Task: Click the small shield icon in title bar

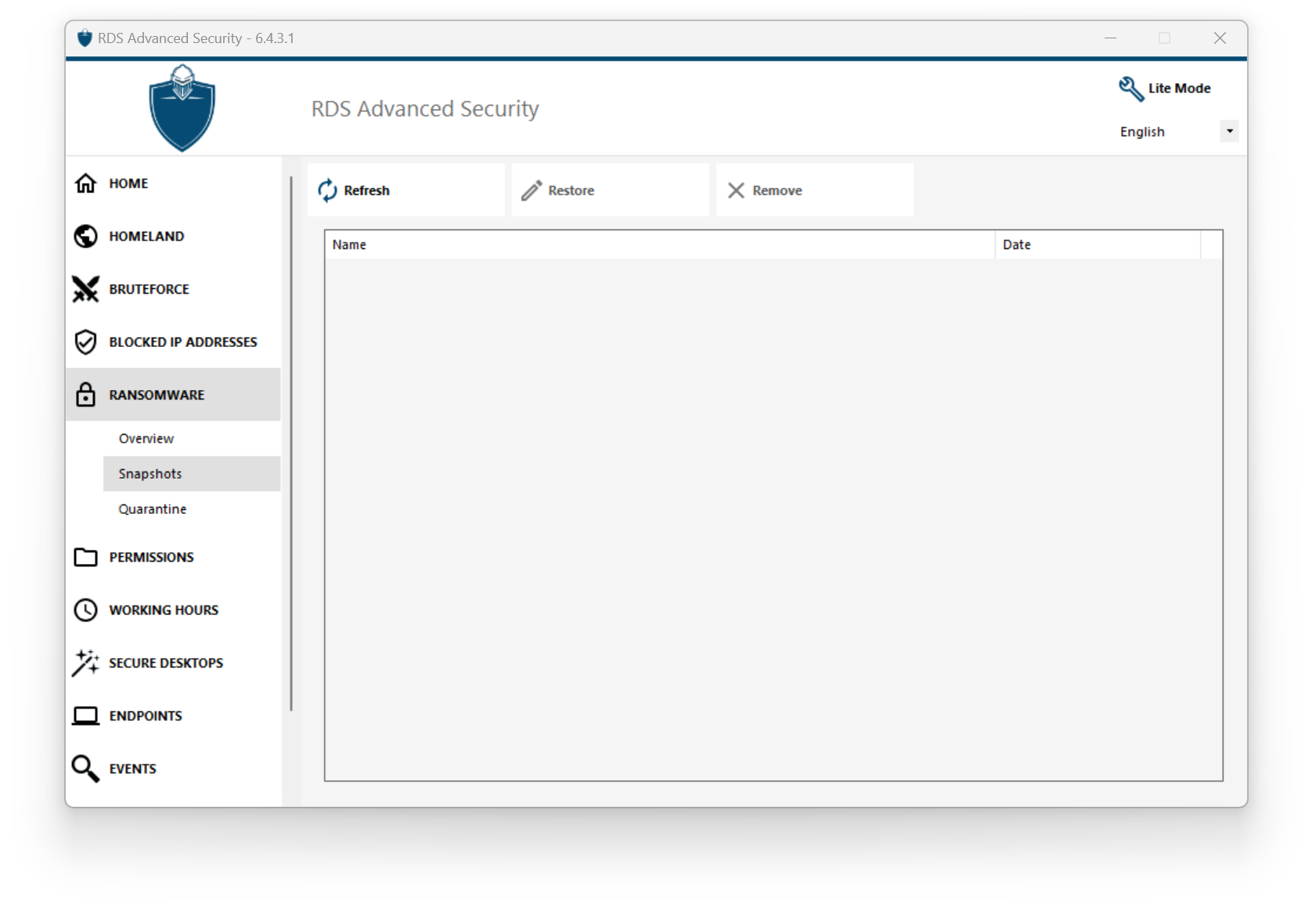Action: 85,38
